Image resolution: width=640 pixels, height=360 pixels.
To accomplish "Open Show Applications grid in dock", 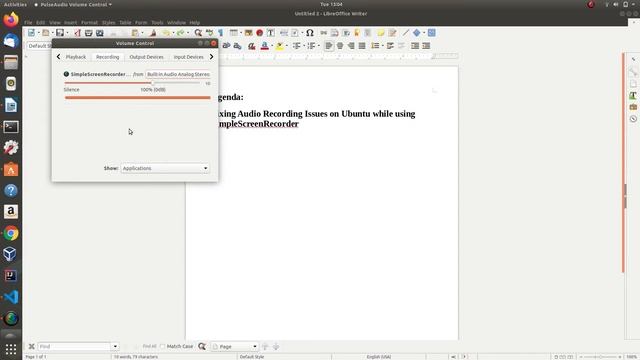I will click(x=11, y=349).
